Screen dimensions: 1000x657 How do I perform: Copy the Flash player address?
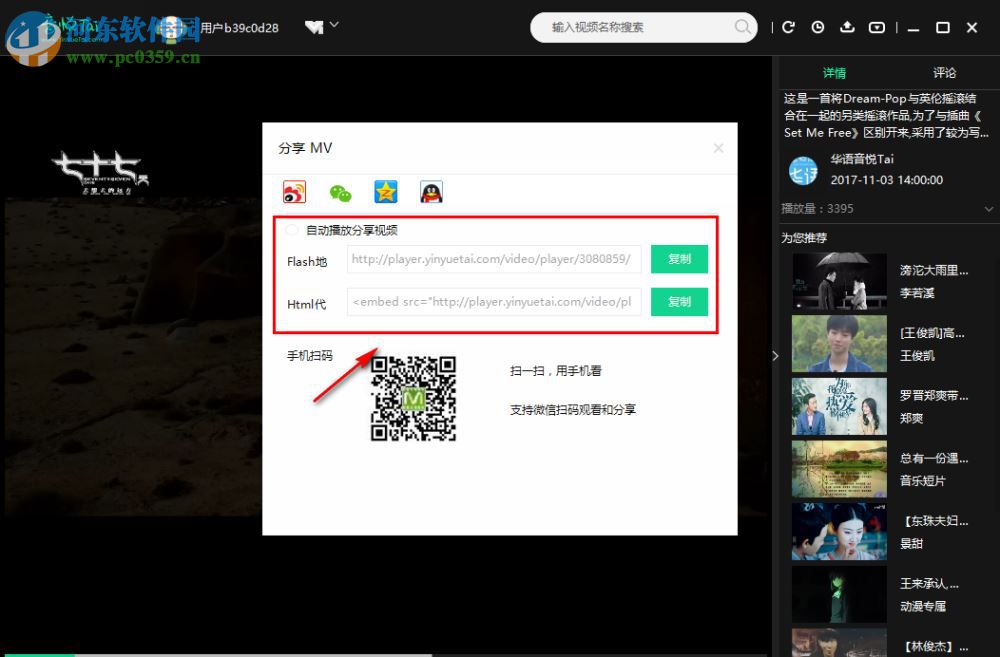pyautogui.click(x=679, y=259)
